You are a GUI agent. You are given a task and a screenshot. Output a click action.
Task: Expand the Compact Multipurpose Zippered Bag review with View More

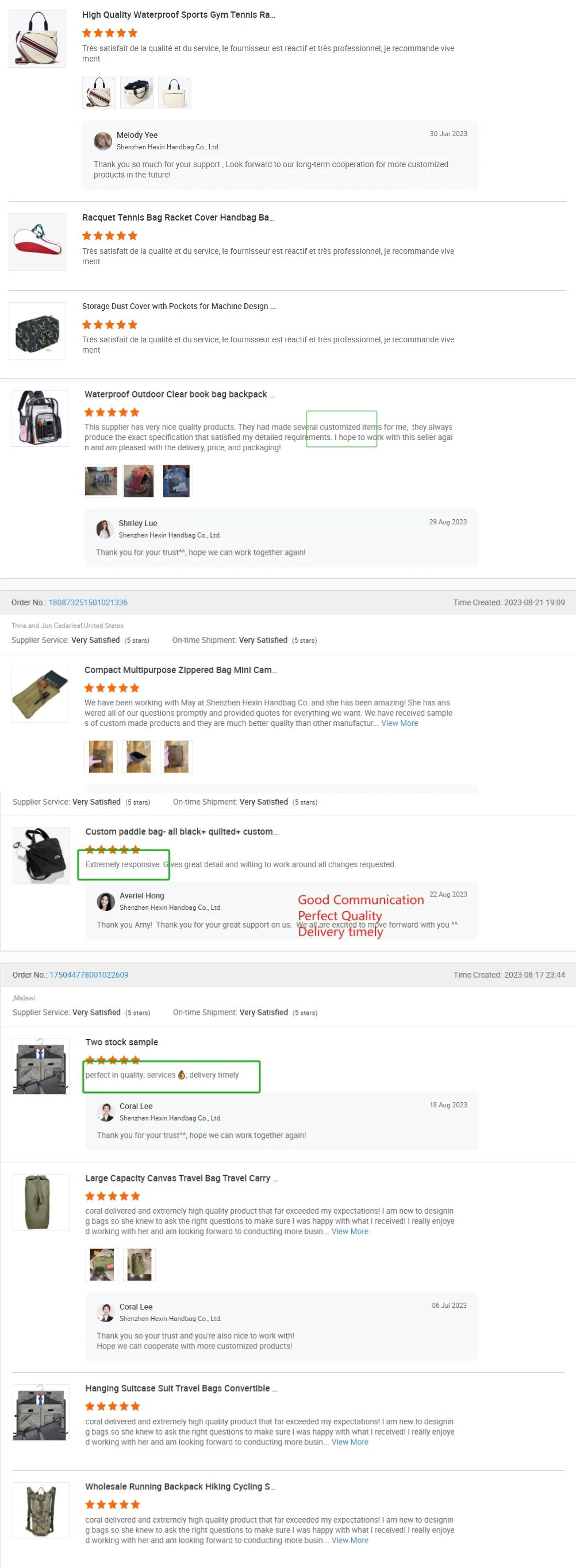(x=400, y=723)
